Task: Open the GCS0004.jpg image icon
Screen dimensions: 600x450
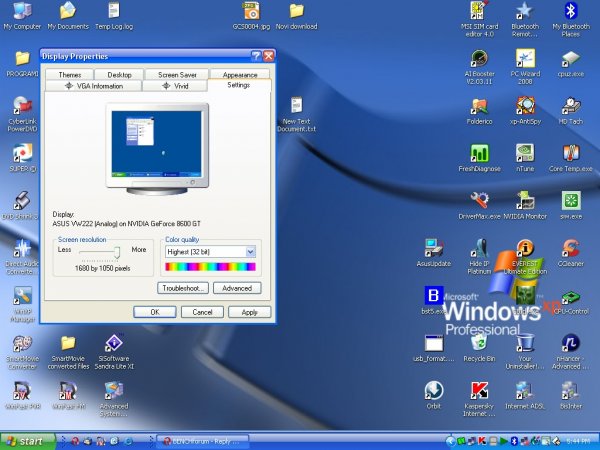Action: tap(251, 16)
